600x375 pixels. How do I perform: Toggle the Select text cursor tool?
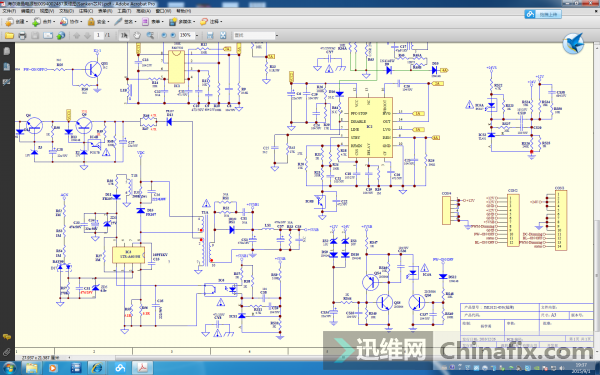[124, 36]
